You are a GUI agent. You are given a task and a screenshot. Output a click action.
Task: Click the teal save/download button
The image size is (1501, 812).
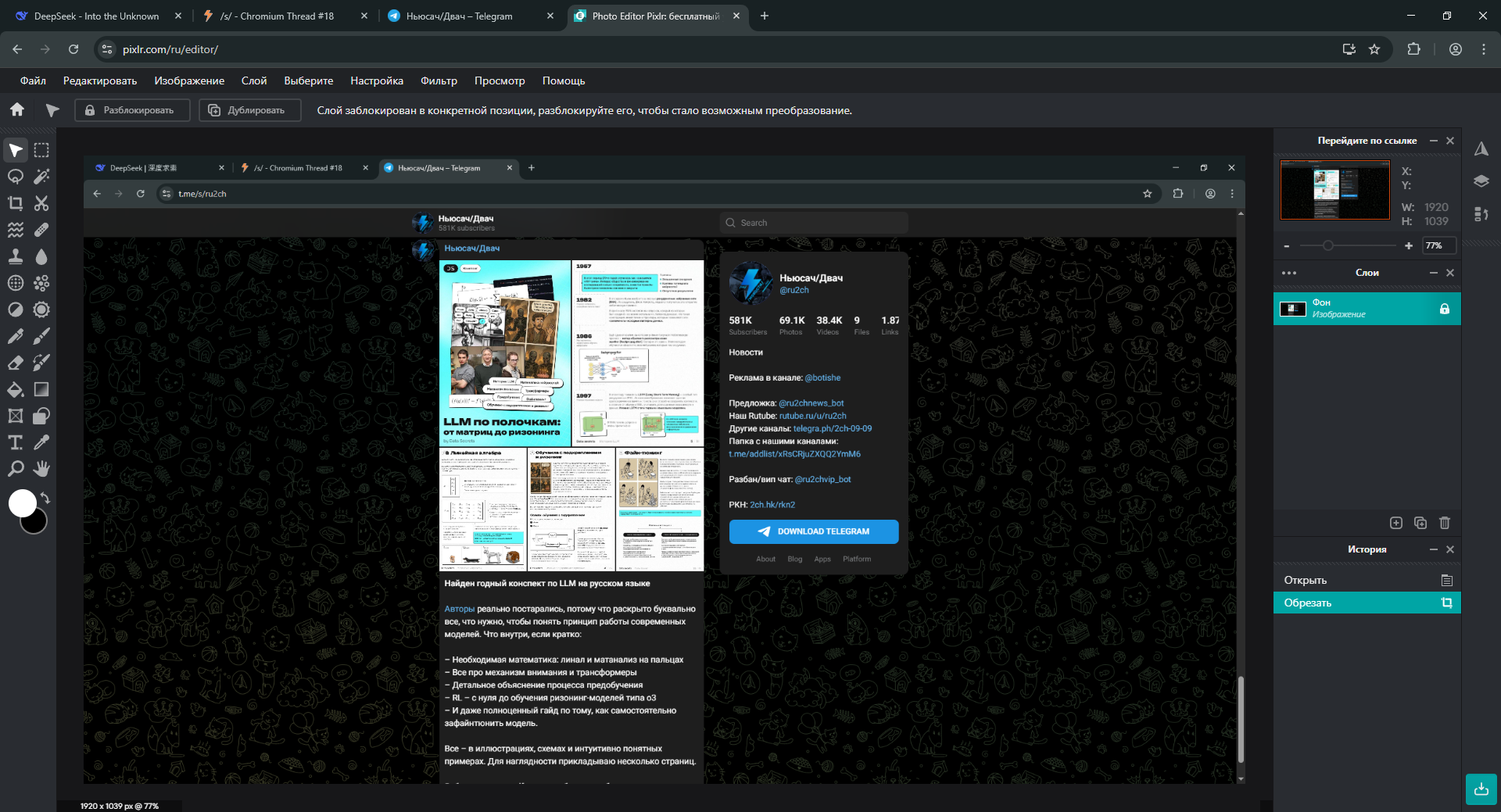pos(1481,789)
